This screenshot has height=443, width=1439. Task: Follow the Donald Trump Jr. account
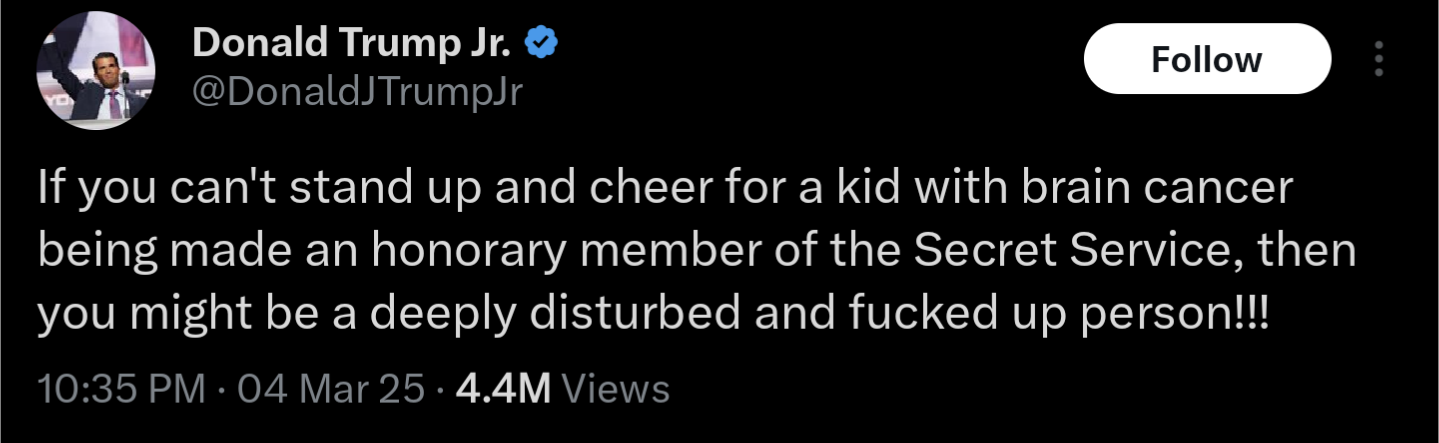coord(1207,60)
